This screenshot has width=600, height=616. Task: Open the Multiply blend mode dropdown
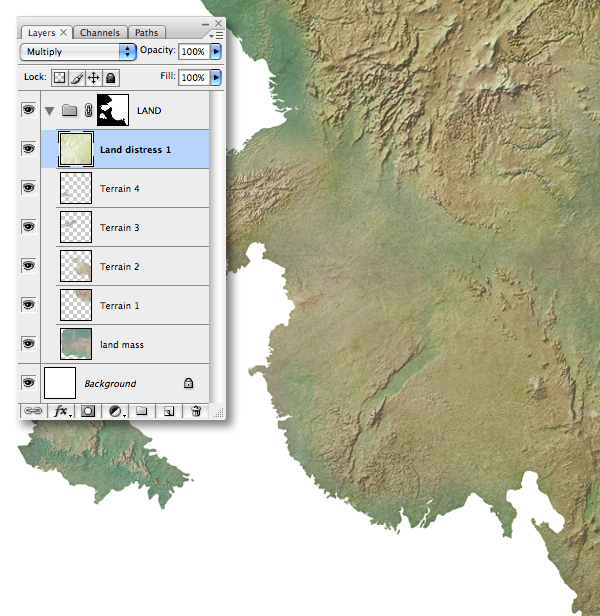point(78,52)
